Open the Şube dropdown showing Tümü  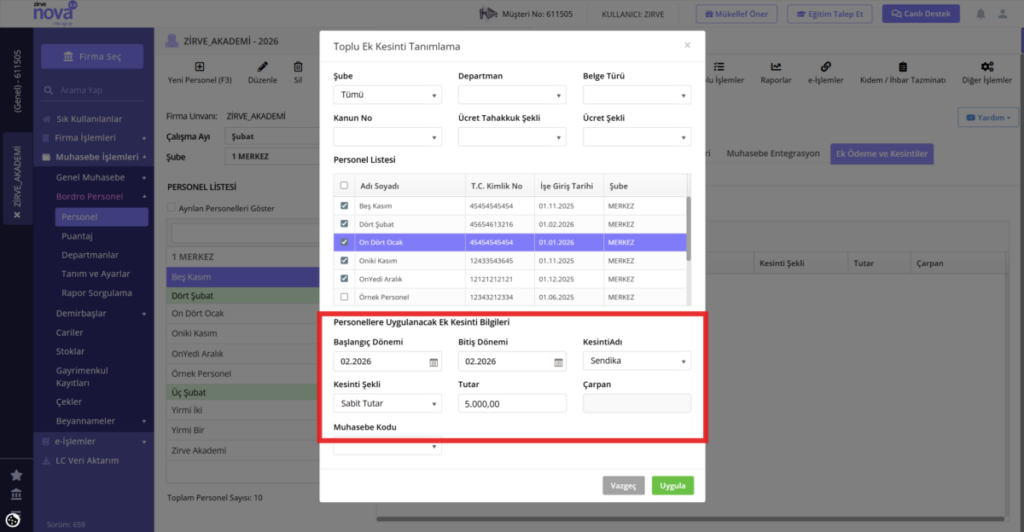coord(387,95)
